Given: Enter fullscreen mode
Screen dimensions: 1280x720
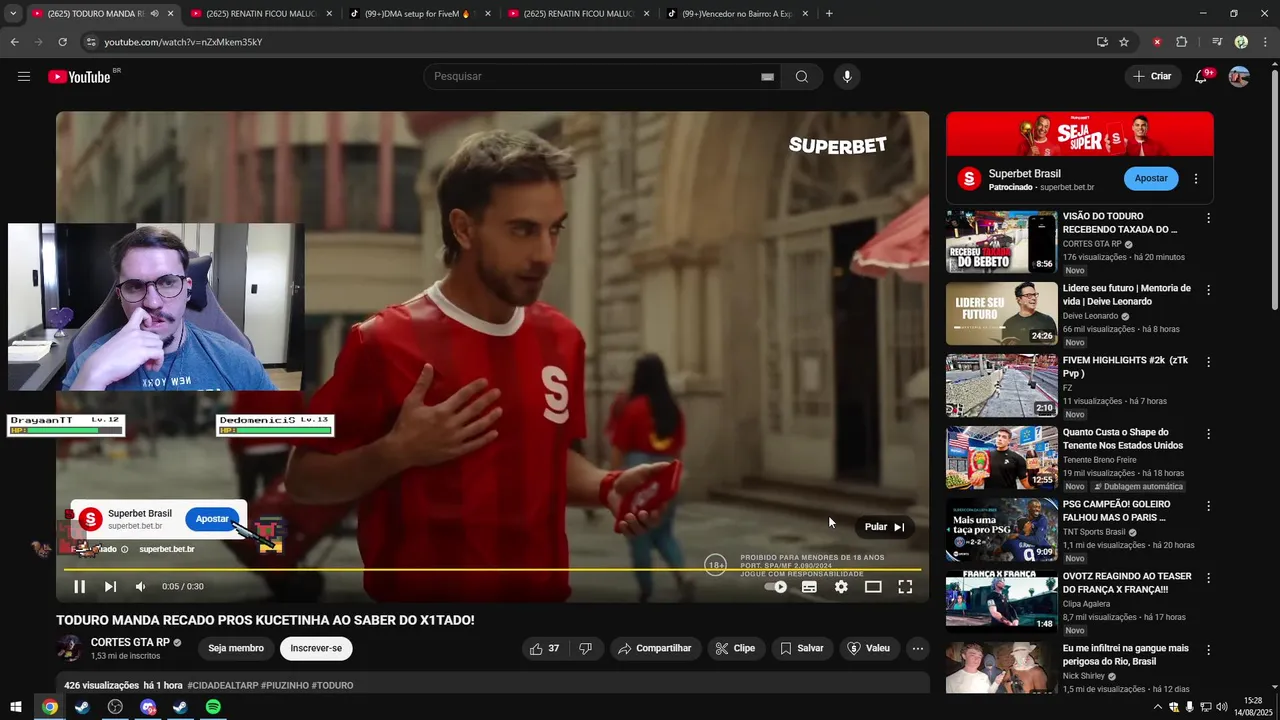Looking at the screenshot, I should tap(905, 587).
